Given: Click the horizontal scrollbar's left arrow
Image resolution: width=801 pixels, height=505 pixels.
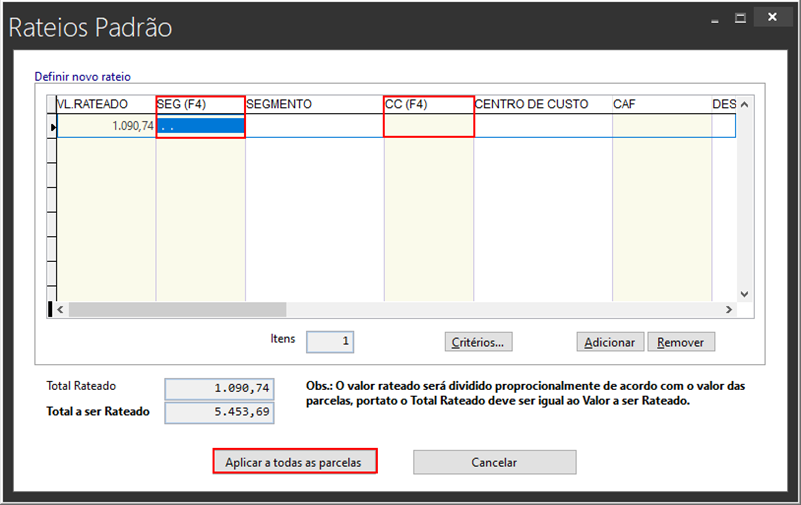Looking at the screenshot, I should pos(60,310).
